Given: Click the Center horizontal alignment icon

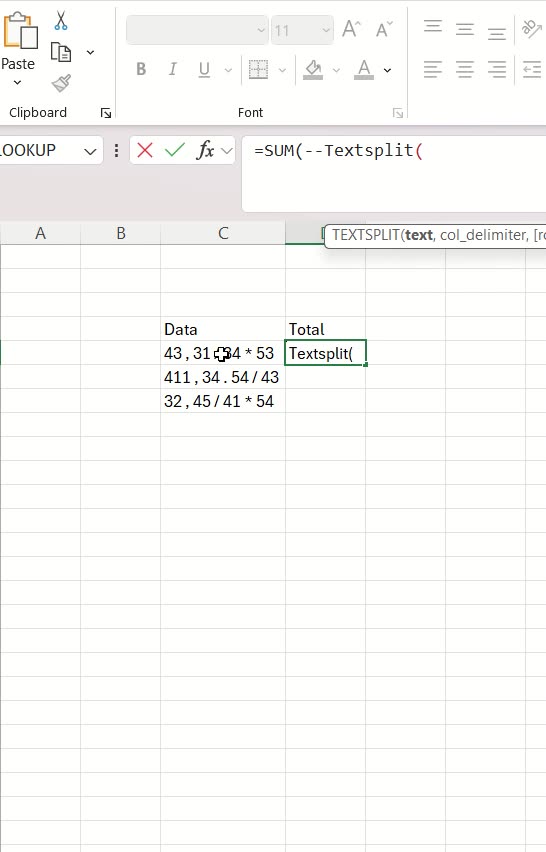Looking at the screenshot, I should 465,70.
